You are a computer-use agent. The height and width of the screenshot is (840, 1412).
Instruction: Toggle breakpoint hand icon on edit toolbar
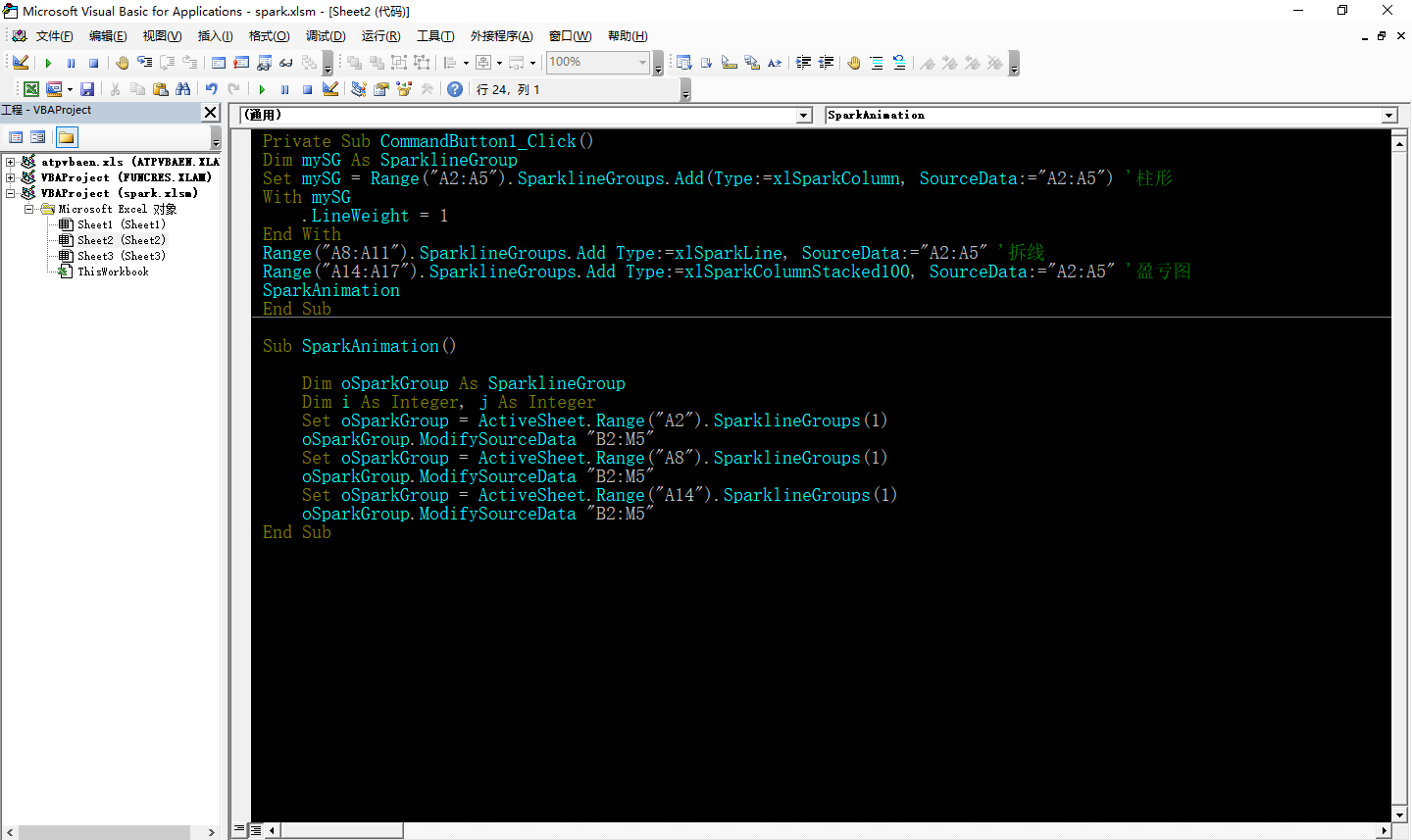[x=854, y=62]
